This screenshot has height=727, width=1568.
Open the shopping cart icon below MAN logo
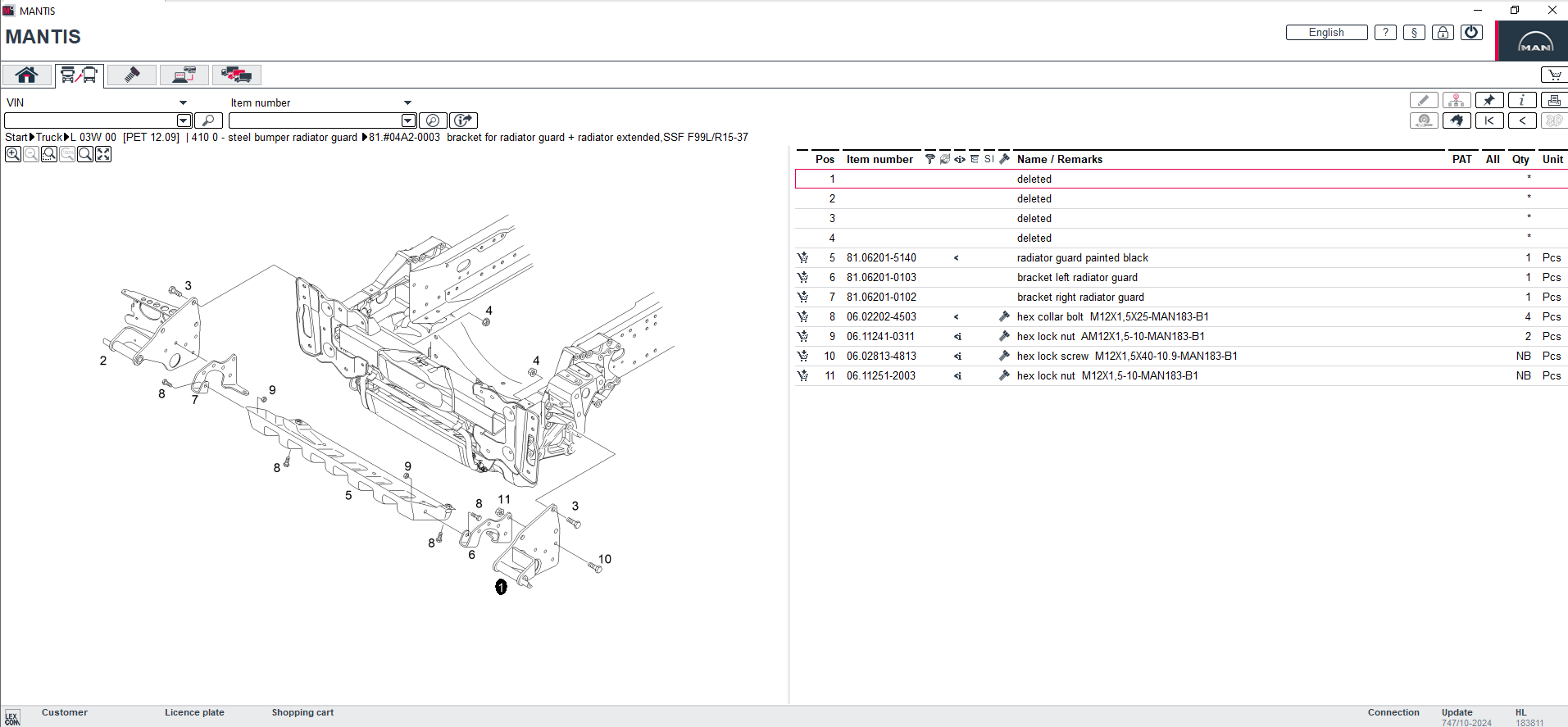pyautogui.click(x=1554, y=75)
